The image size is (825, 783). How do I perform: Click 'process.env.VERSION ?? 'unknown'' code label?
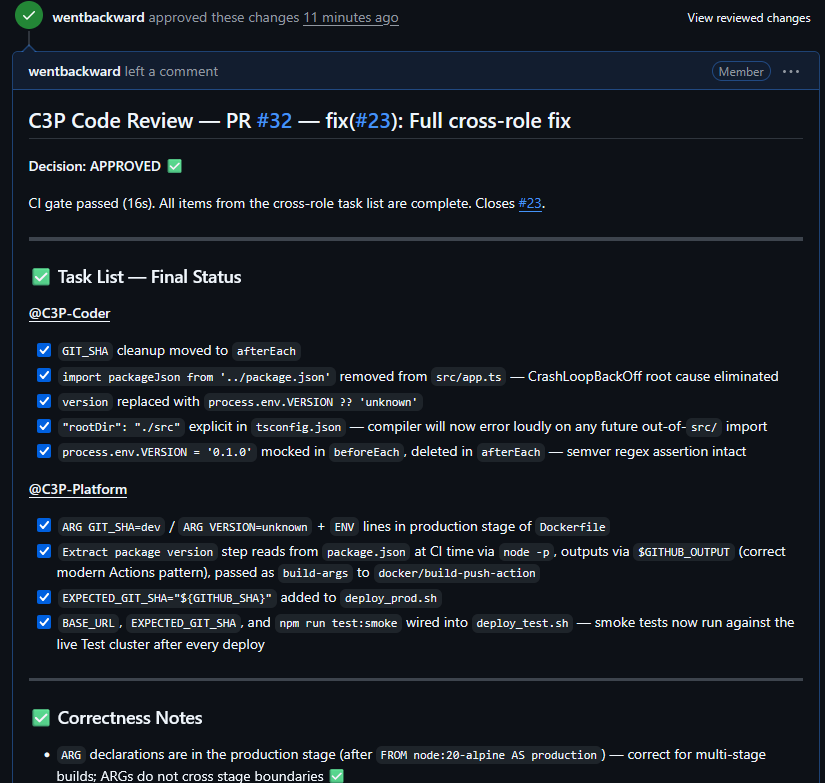point(313,403)
